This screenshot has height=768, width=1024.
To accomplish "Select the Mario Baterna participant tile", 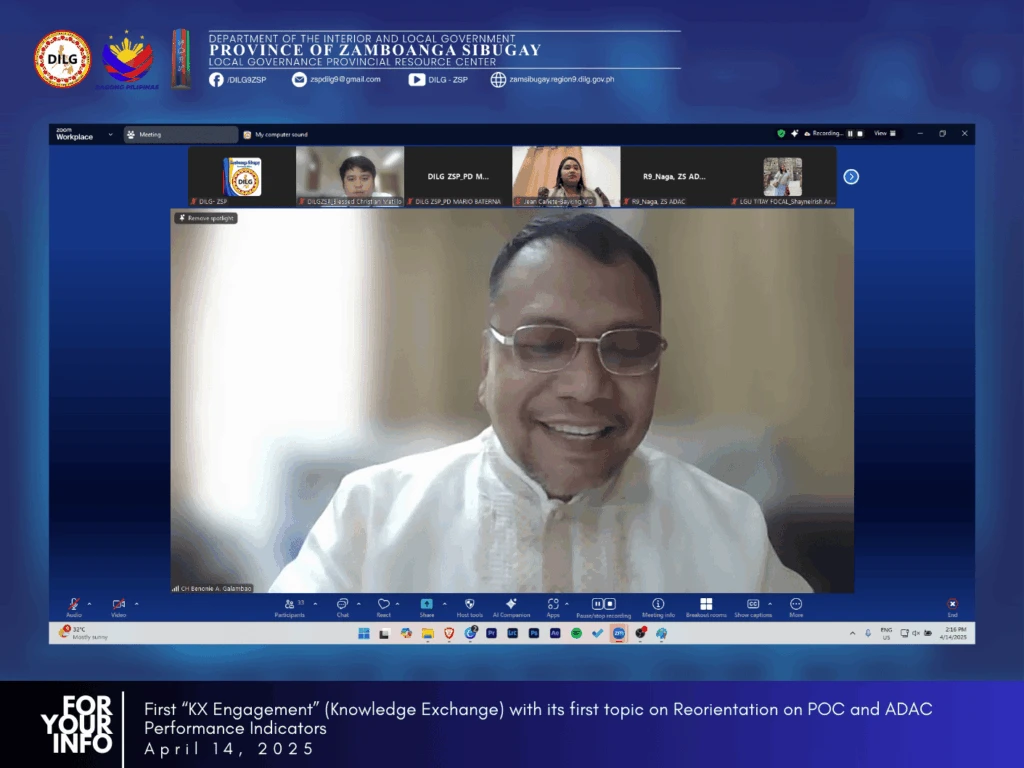I will (x=458, y=176).
